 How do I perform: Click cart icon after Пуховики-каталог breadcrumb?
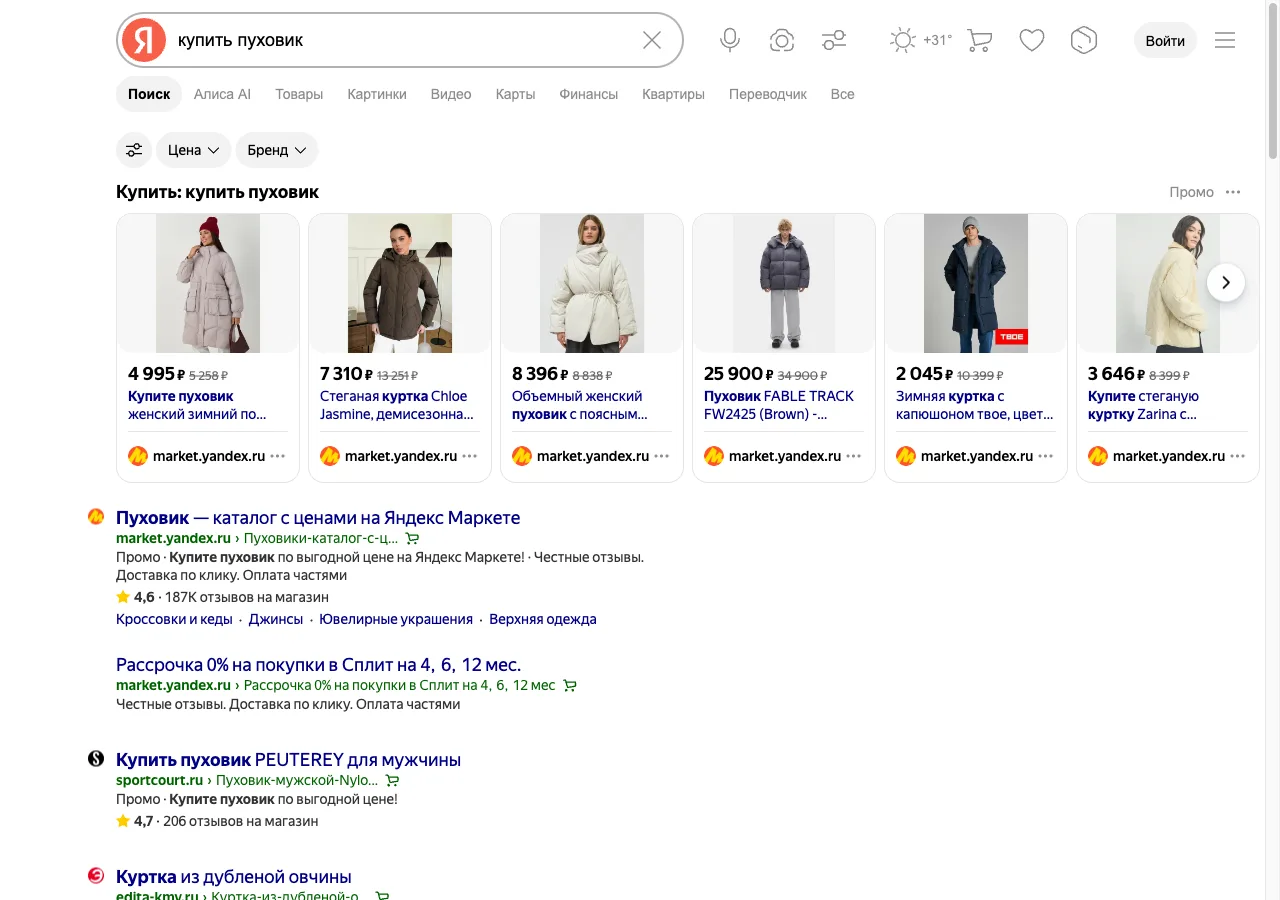412,538
